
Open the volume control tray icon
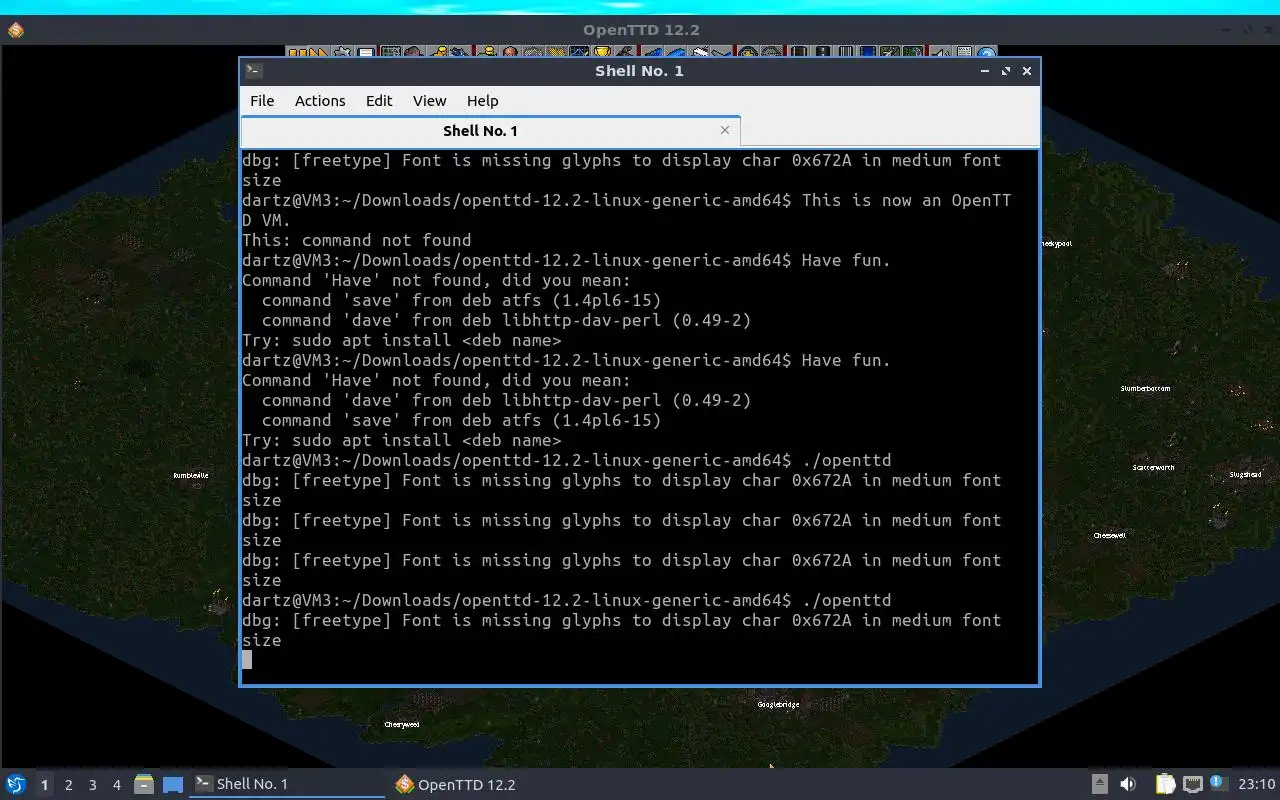pos(1128,784)
